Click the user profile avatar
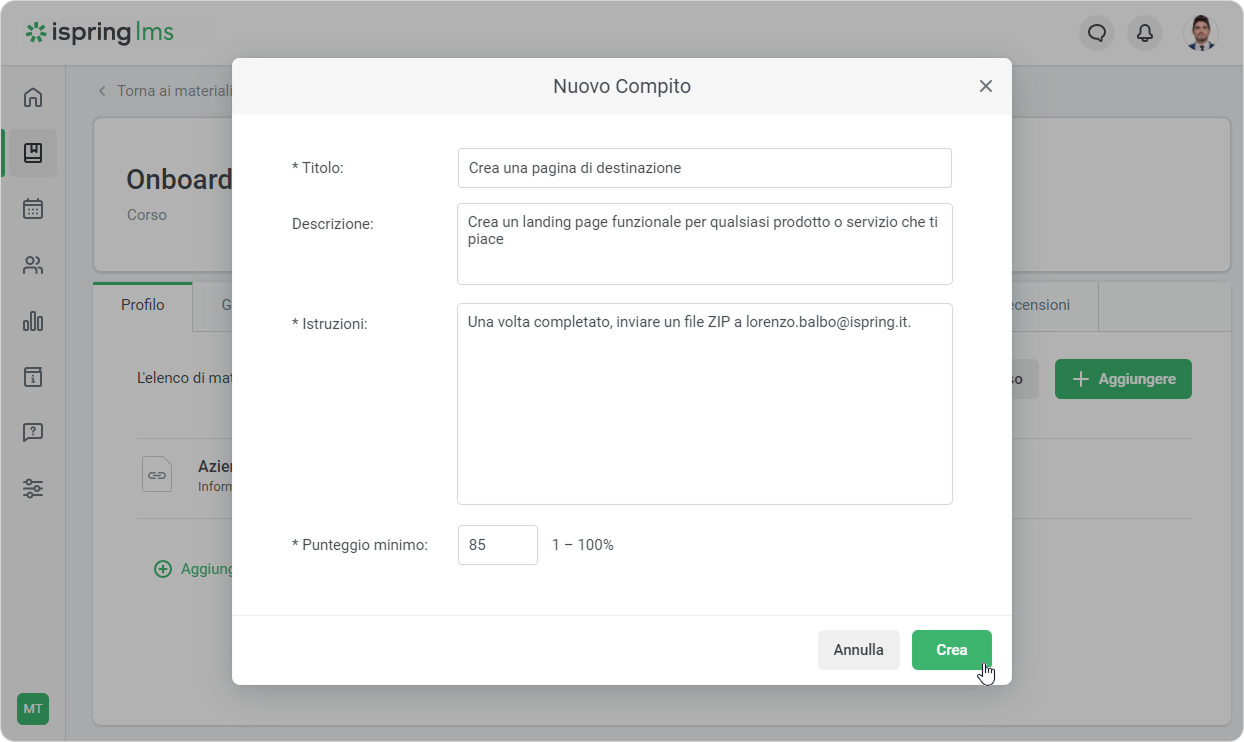Image resolution: width=1244 pixels, height=742 pixels. (x=1201, y=33)
